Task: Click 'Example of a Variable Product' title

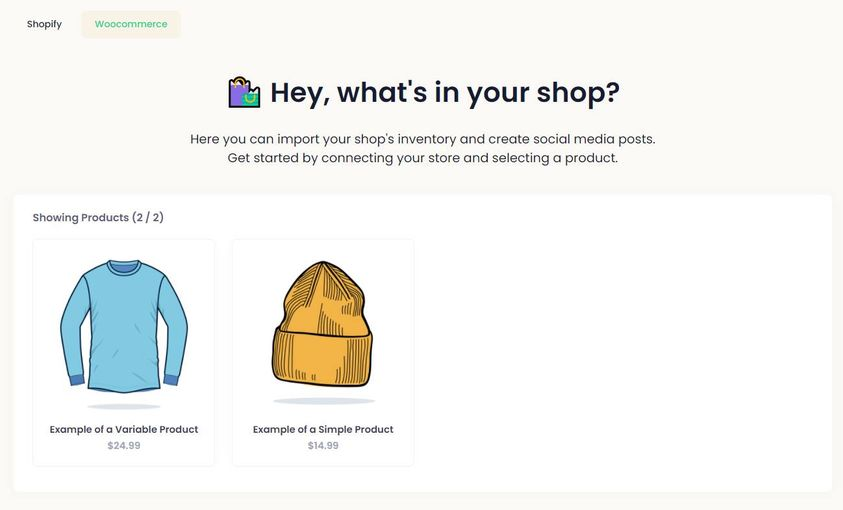Action: [124, 429]
